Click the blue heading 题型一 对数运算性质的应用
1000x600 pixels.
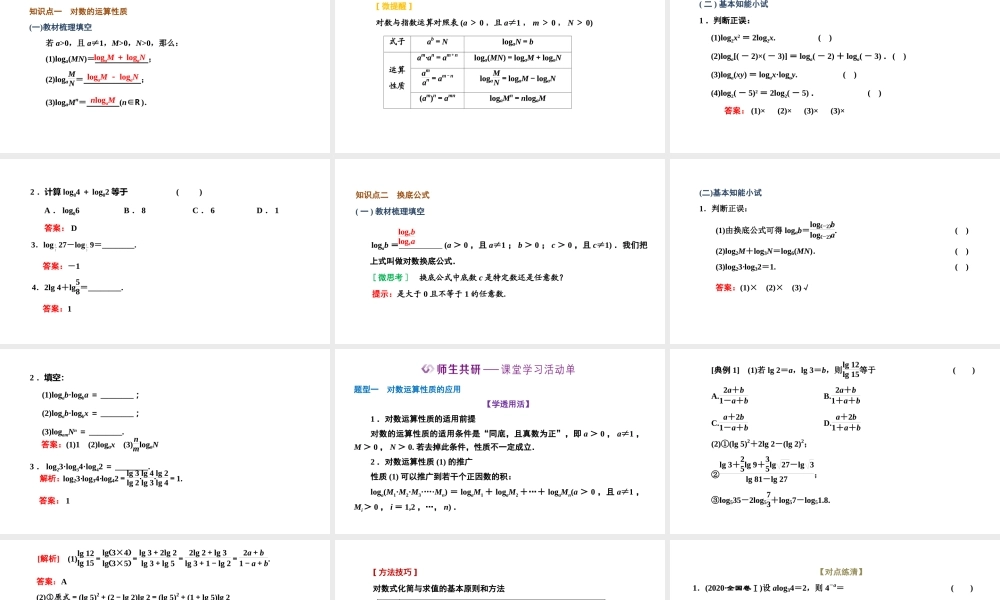pyautogui.click(x=407, y=390)
